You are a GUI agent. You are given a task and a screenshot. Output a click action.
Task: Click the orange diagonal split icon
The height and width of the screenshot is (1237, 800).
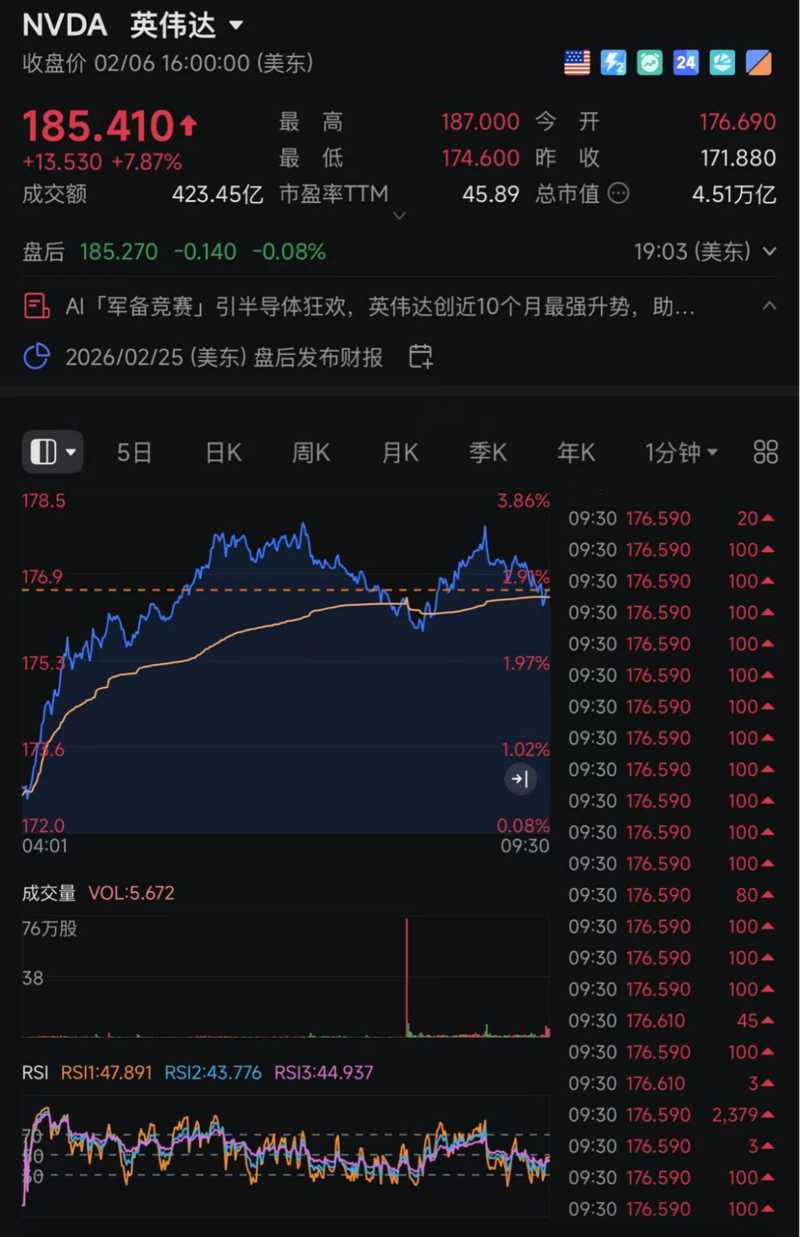758,63
